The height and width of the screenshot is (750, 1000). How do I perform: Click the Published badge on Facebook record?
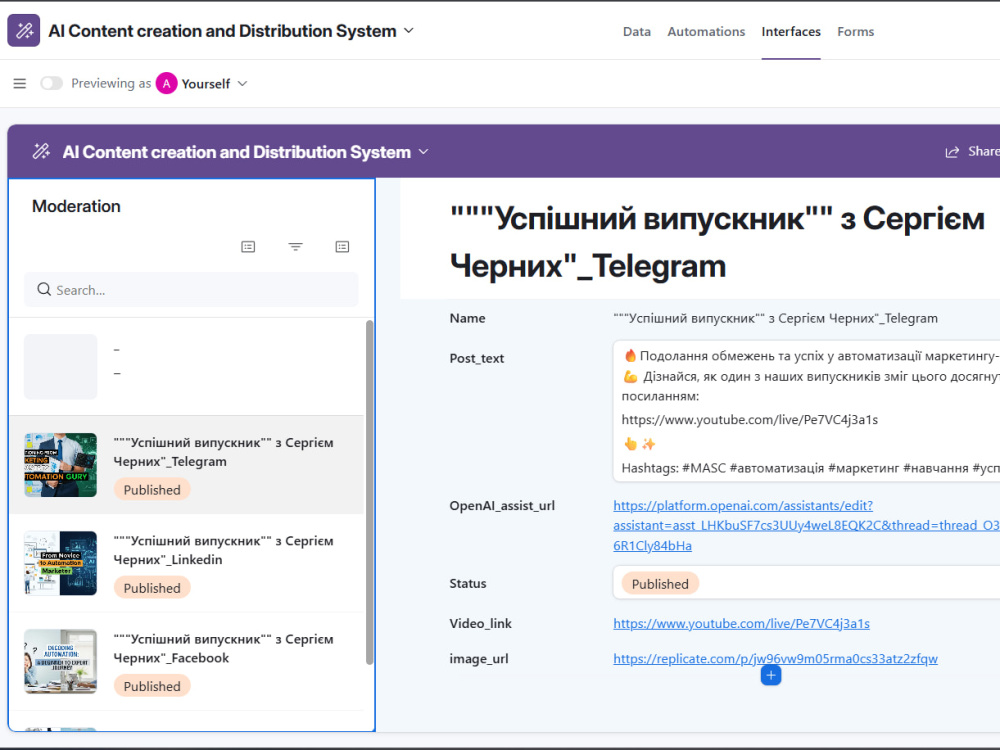pos(152,686)
